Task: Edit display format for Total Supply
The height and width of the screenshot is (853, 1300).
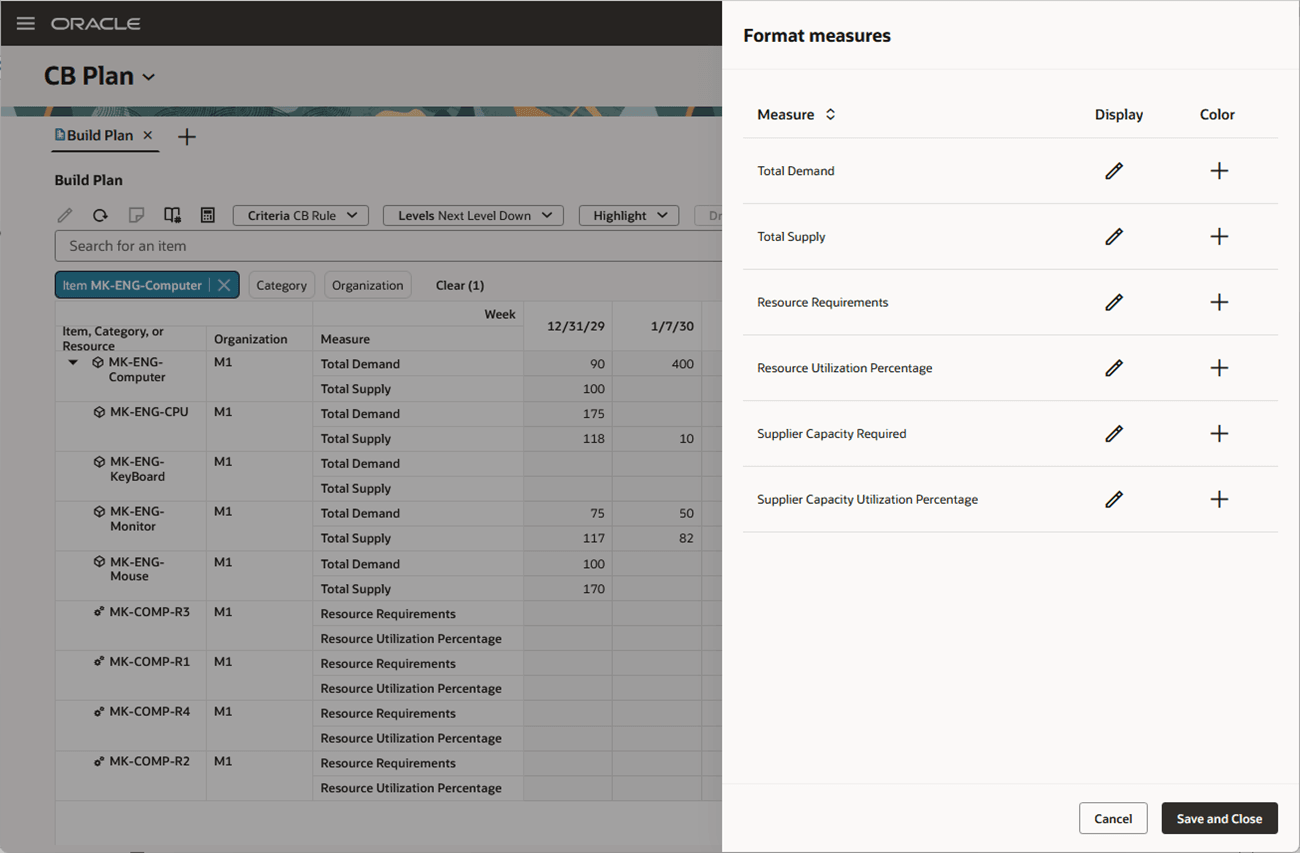Action: (x=1114, y=237)
